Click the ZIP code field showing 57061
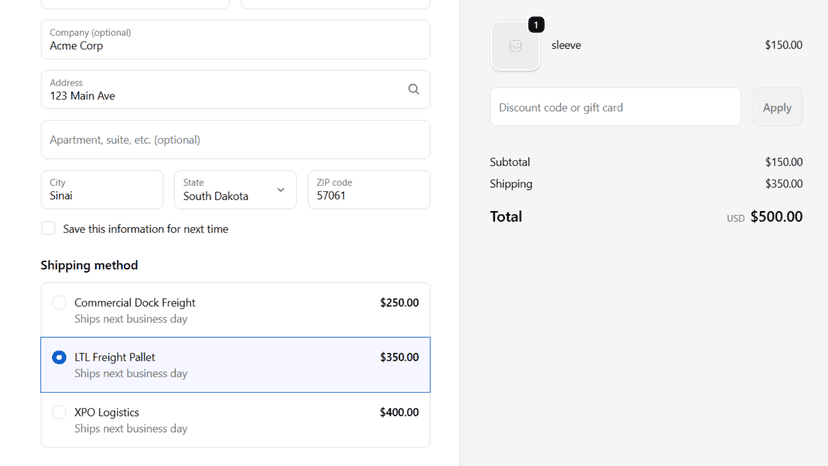This screenshot has height=466, width=828. pos(369,190)
